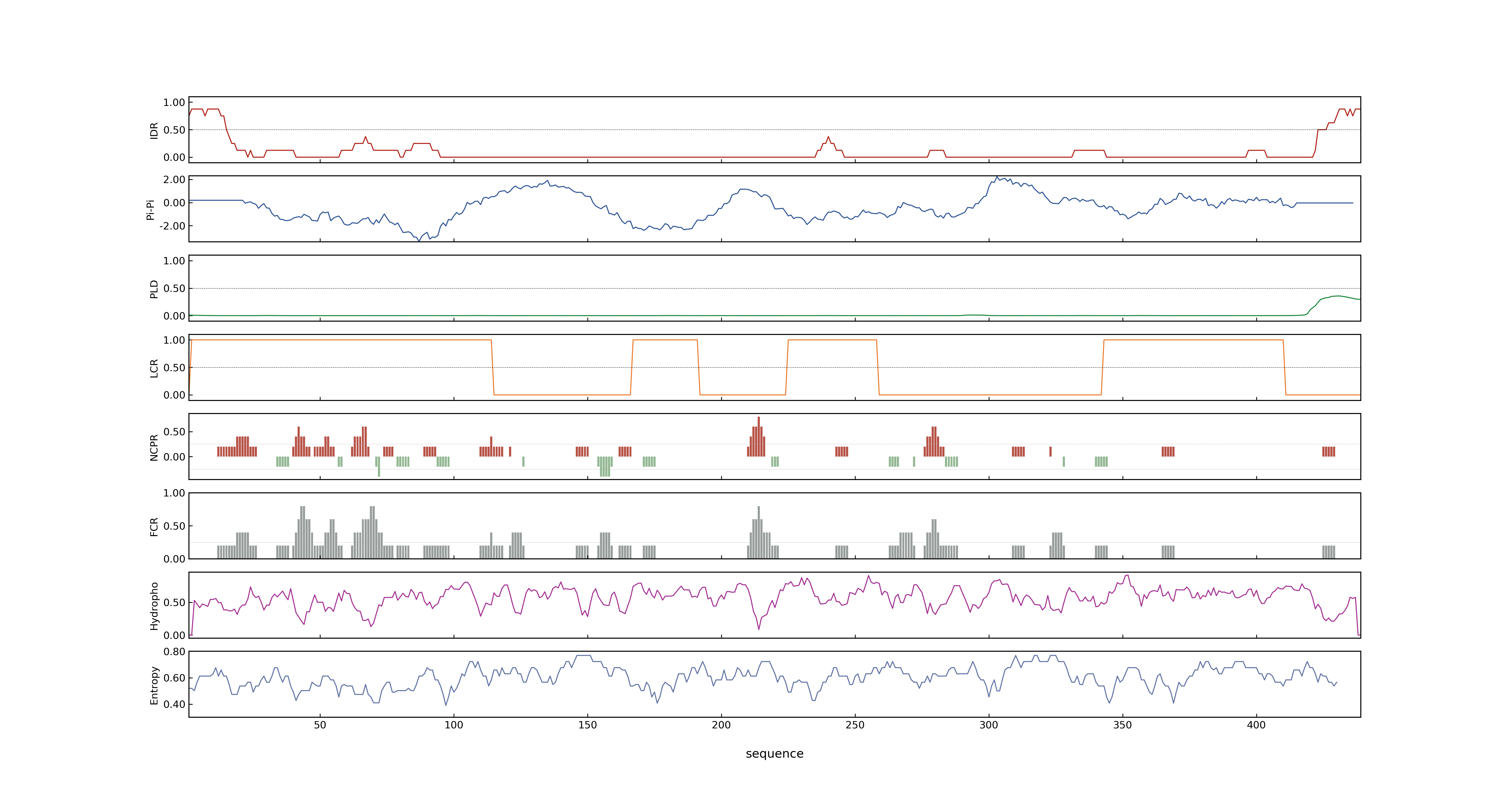Select the x-axis tick label 300

[989, 725]
